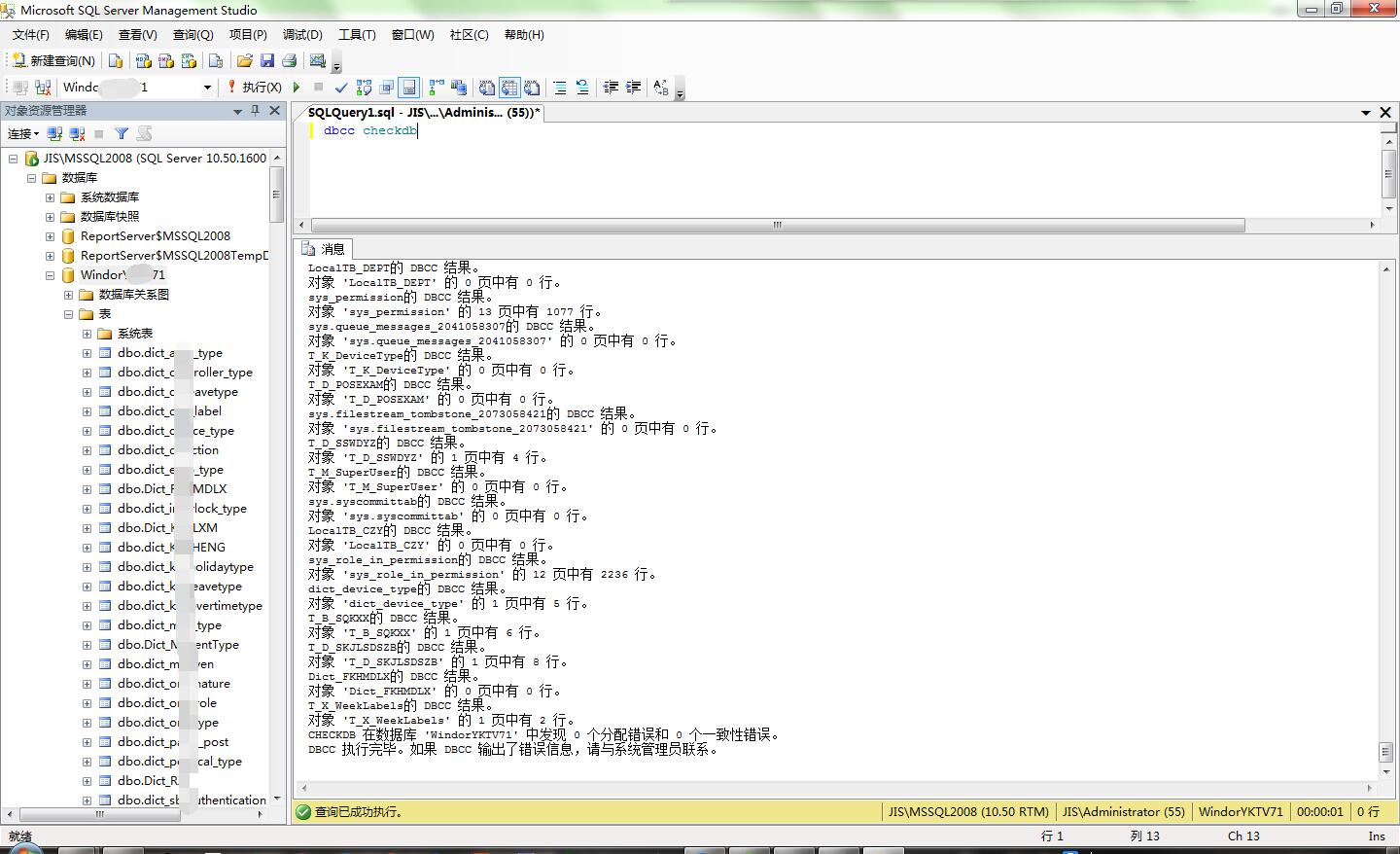Select the dbo.Dict_FKHMDLX table

[172, 488]
